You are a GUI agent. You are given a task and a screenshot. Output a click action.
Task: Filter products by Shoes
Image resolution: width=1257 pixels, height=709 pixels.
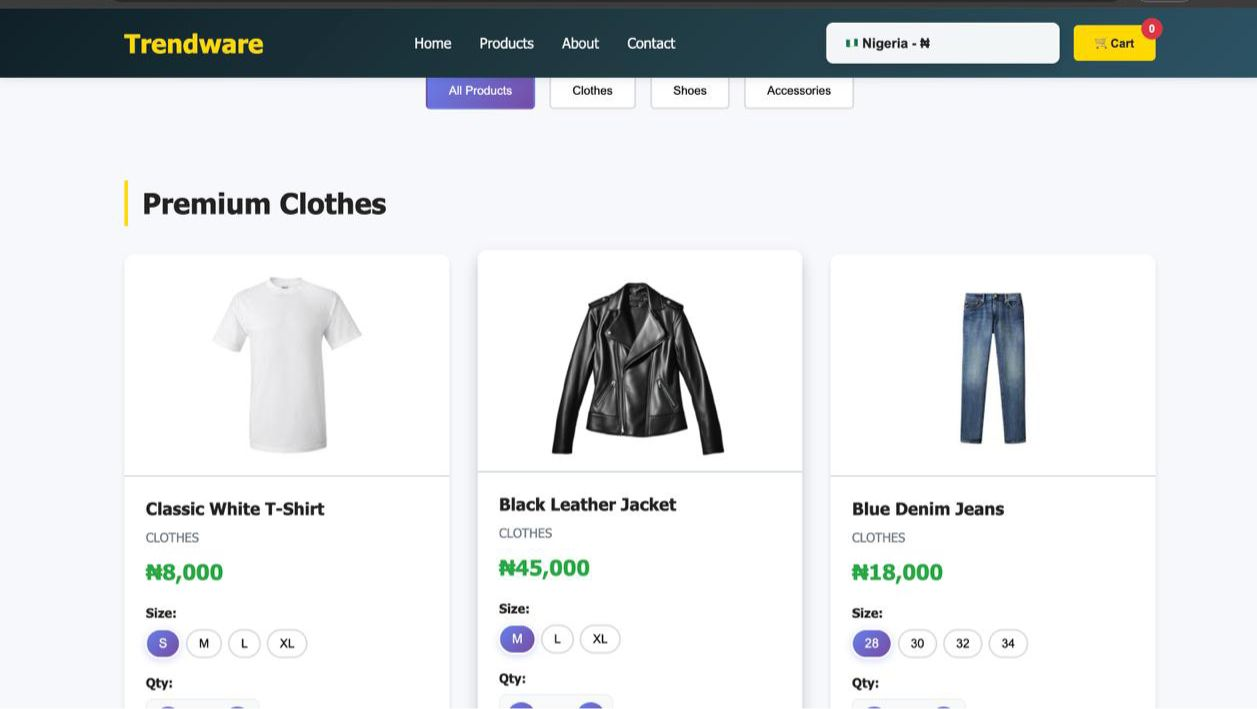coord(689,90)
